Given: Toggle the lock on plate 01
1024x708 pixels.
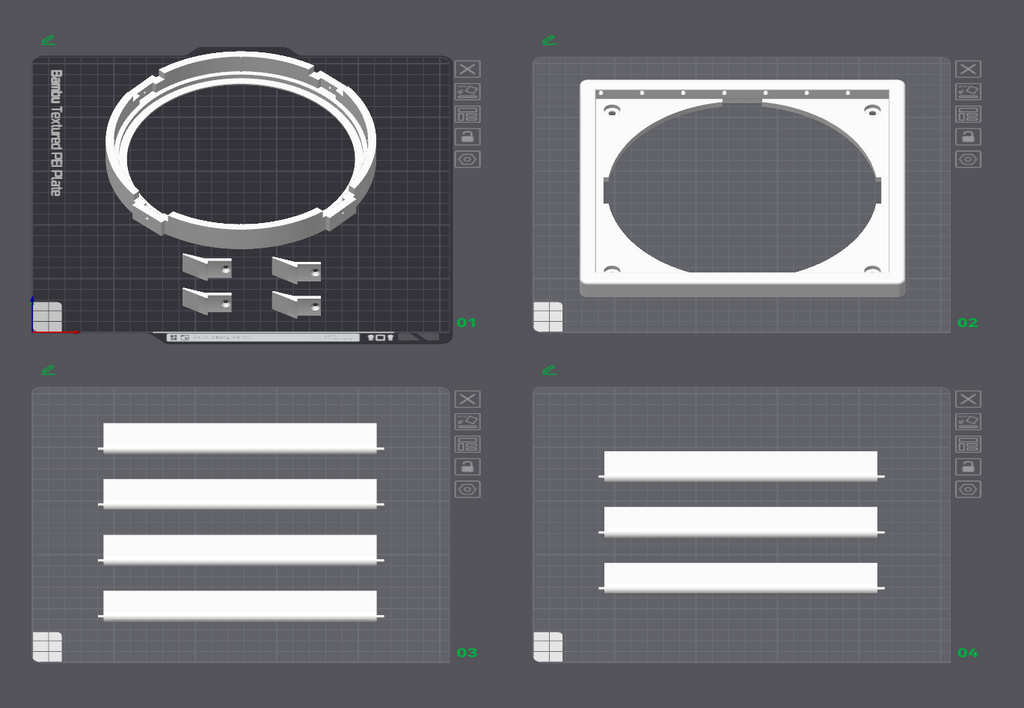Looking at the screenshot, I should pyautogui.click(x=468, y=137).
